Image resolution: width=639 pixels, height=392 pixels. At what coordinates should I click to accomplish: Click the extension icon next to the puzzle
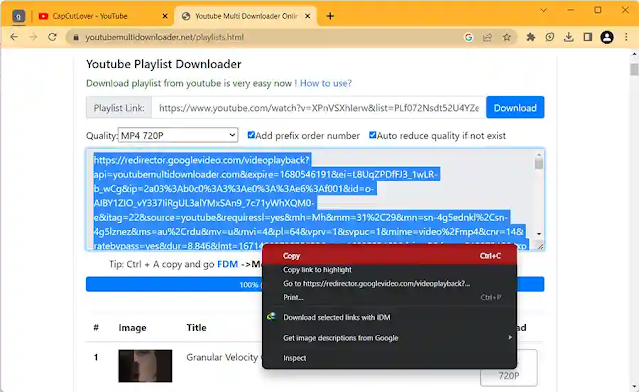click(x=550, y=37)
